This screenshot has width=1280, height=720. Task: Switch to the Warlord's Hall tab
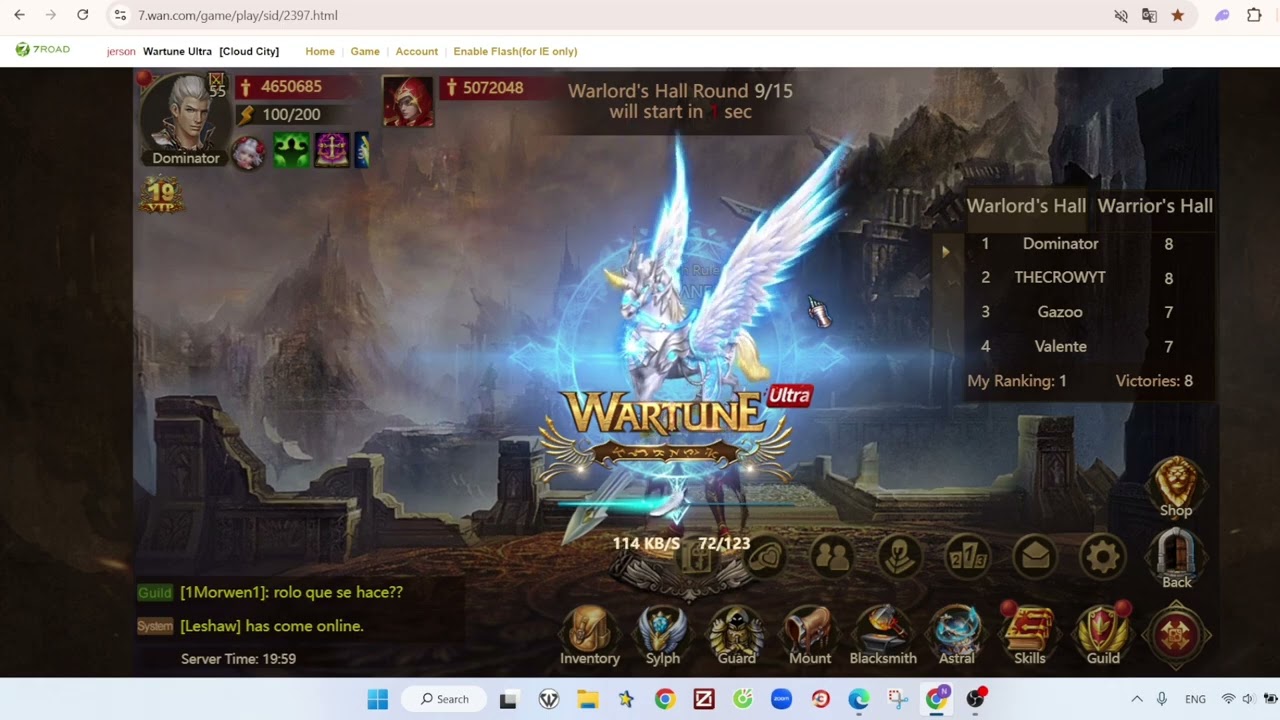click(x=1026, y=206)
